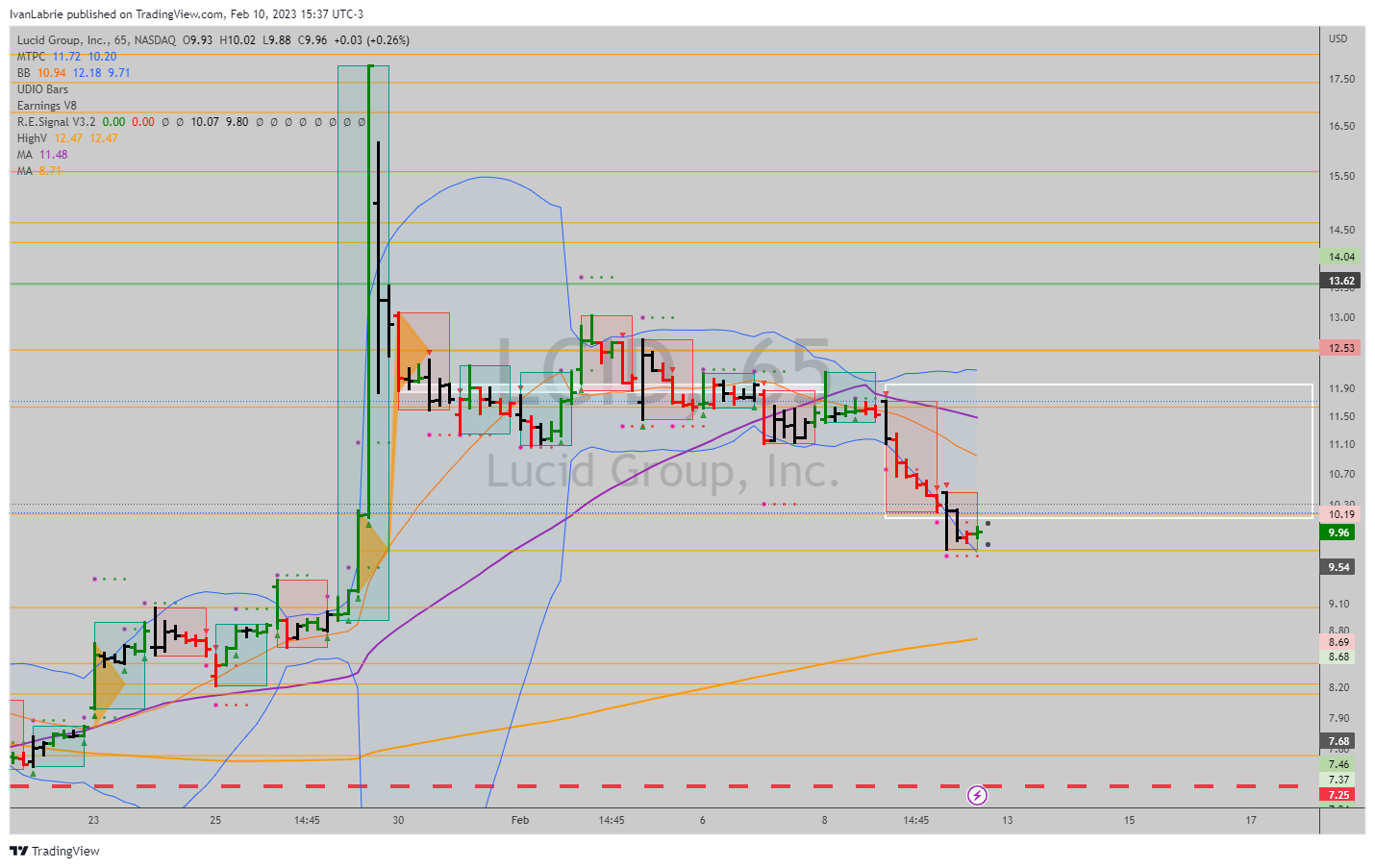
Task: Click the purple lightning event icon
Action: pos(977,795)
